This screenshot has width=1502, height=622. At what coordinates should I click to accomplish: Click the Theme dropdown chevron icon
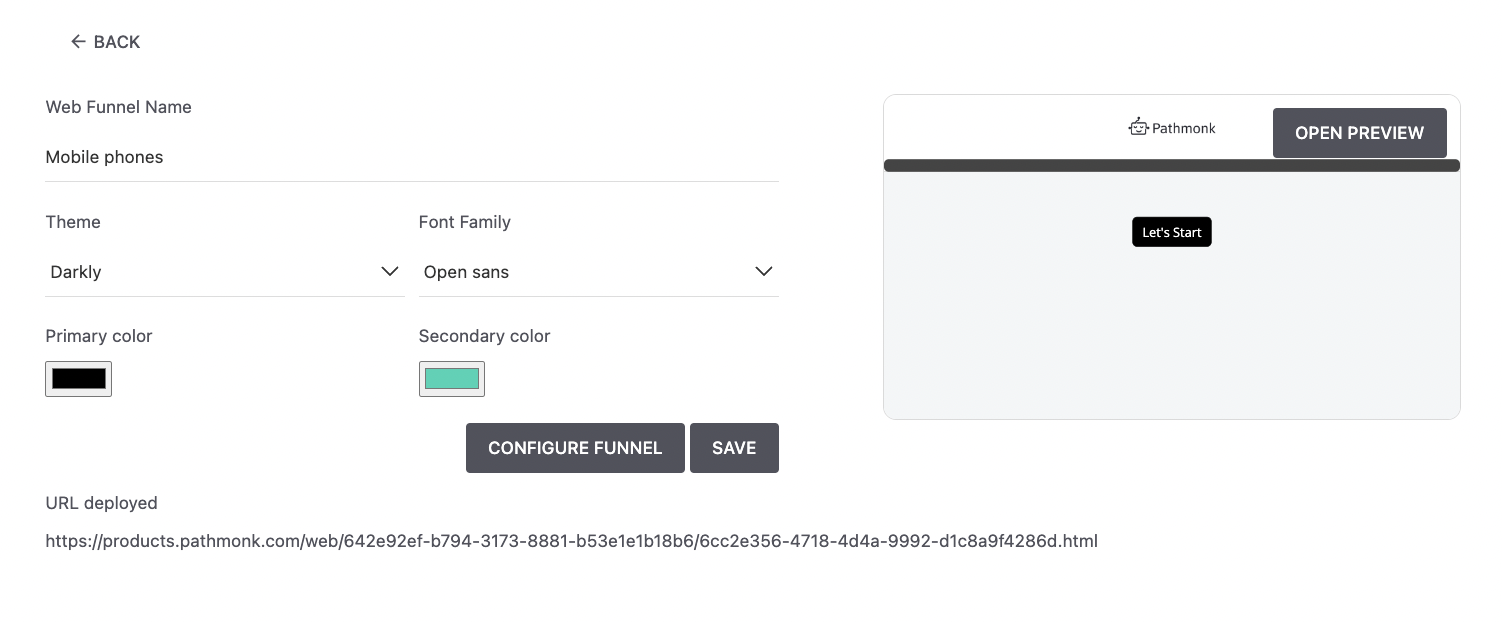click(x=390, y=271)
